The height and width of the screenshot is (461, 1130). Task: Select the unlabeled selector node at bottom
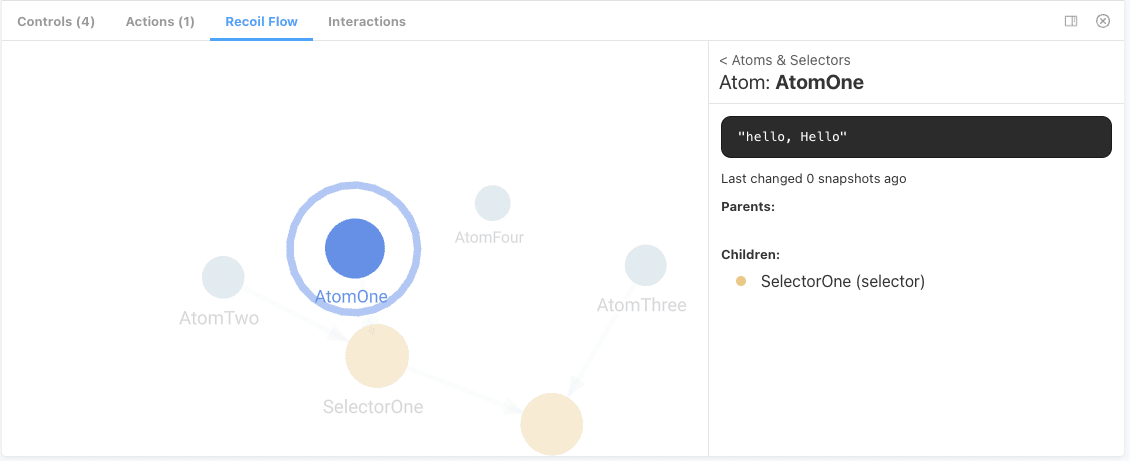point(552,424)
